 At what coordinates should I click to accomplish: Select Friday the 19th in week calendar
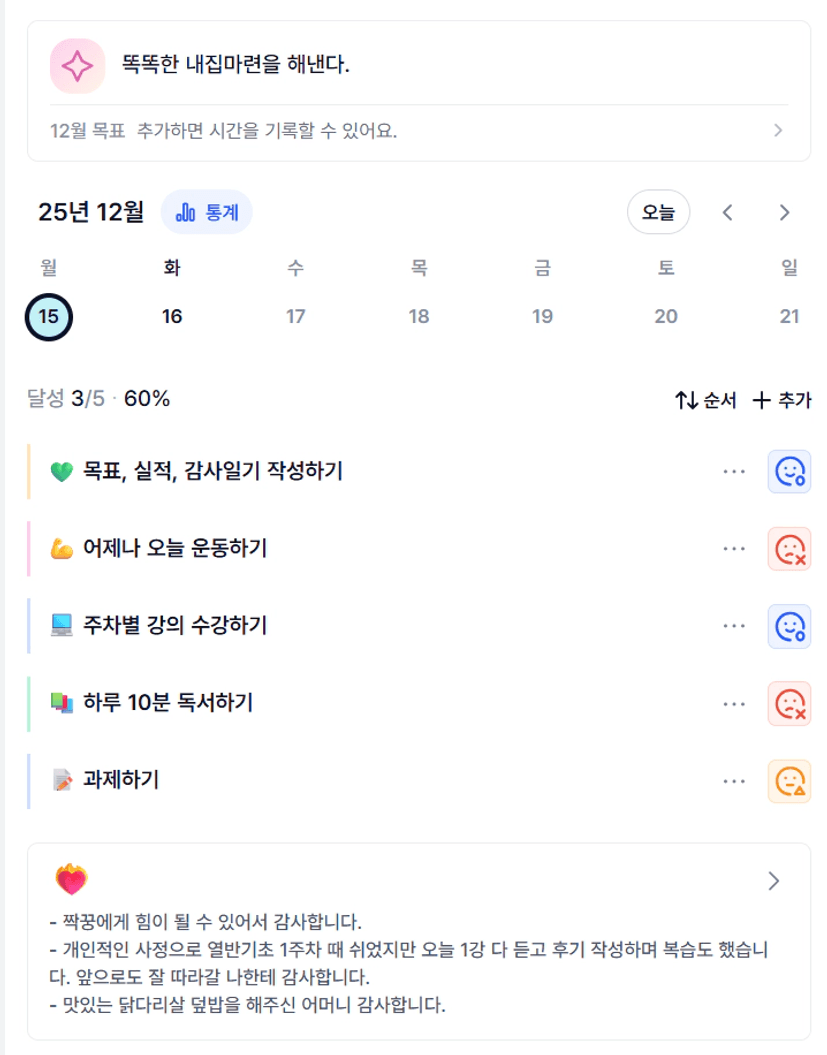tap(542, 317)
